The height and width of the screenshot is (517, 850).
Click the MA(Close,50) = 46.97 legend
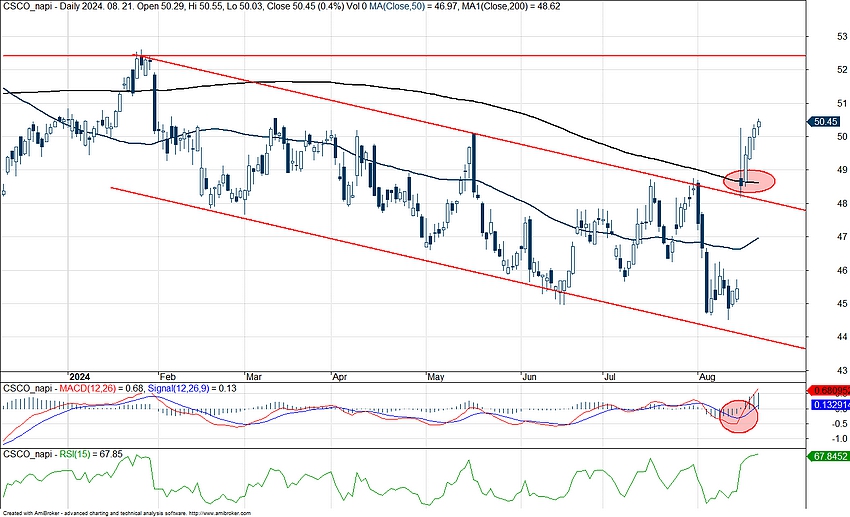[416, 6]
